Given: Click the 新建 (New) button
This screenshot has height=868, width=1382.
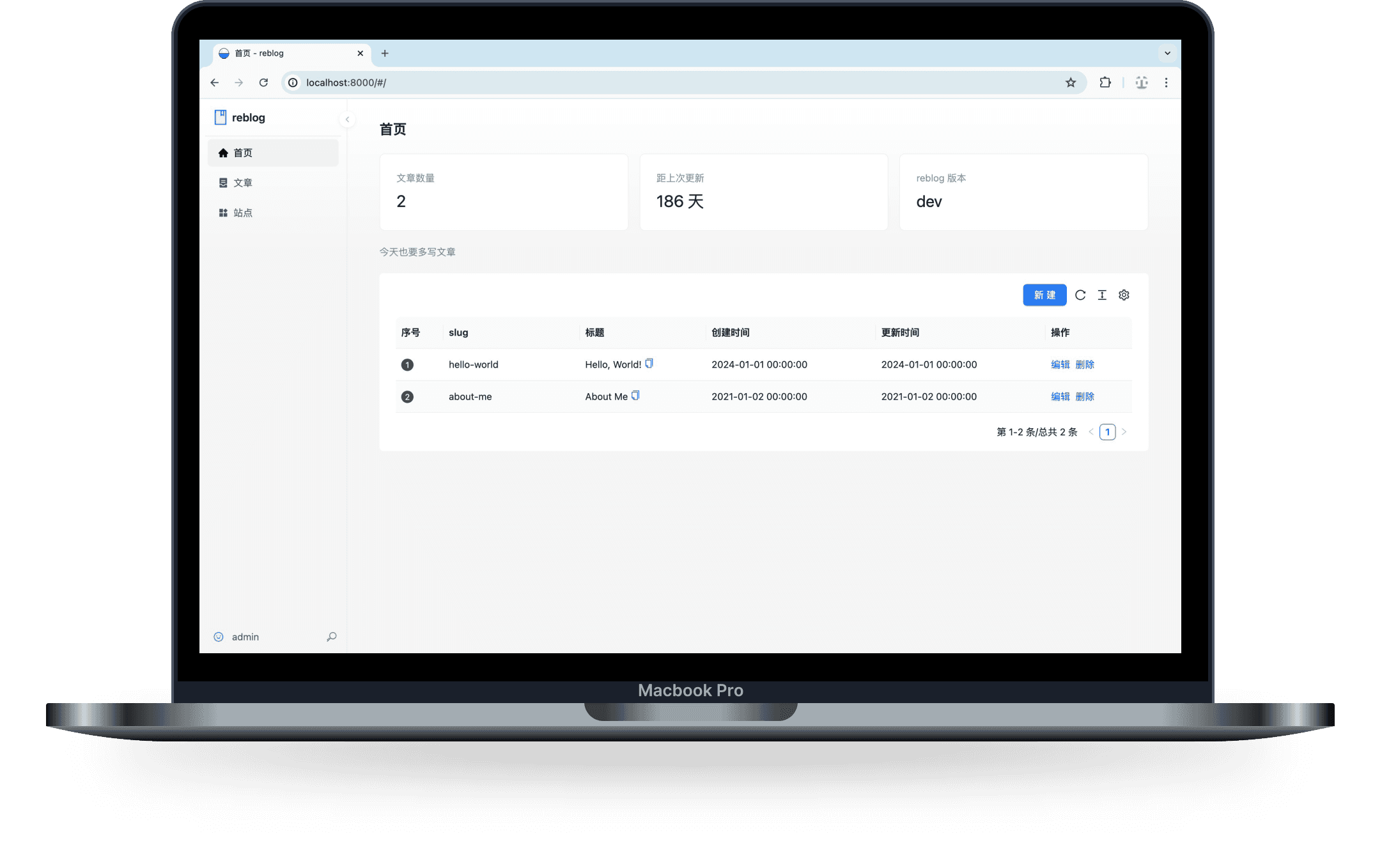Looking at the screenshot, I should (1044, 294).
